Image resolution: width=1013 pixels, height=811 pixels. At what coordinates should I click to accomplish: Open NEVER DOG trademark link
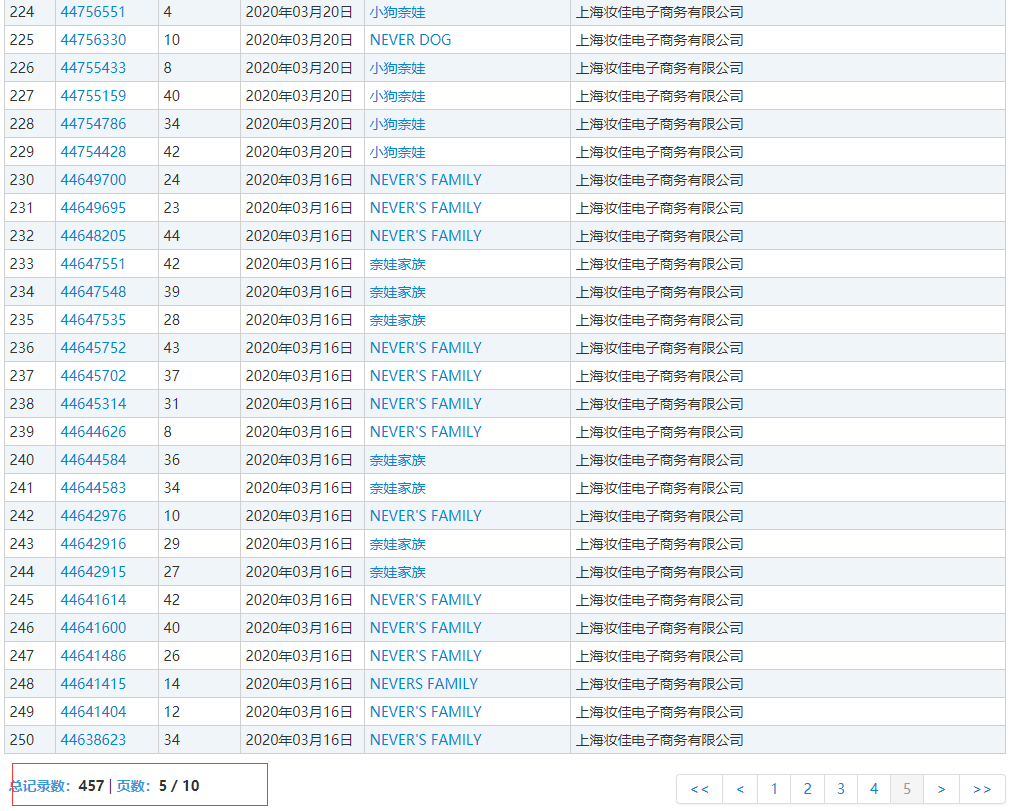(410, 40)
